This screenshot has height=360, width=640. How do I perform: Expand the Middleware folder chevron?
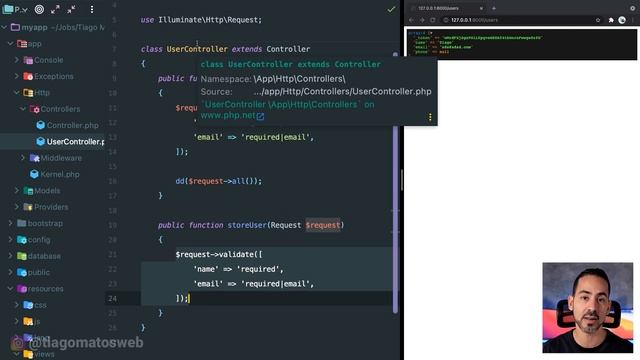click(23, 158)
